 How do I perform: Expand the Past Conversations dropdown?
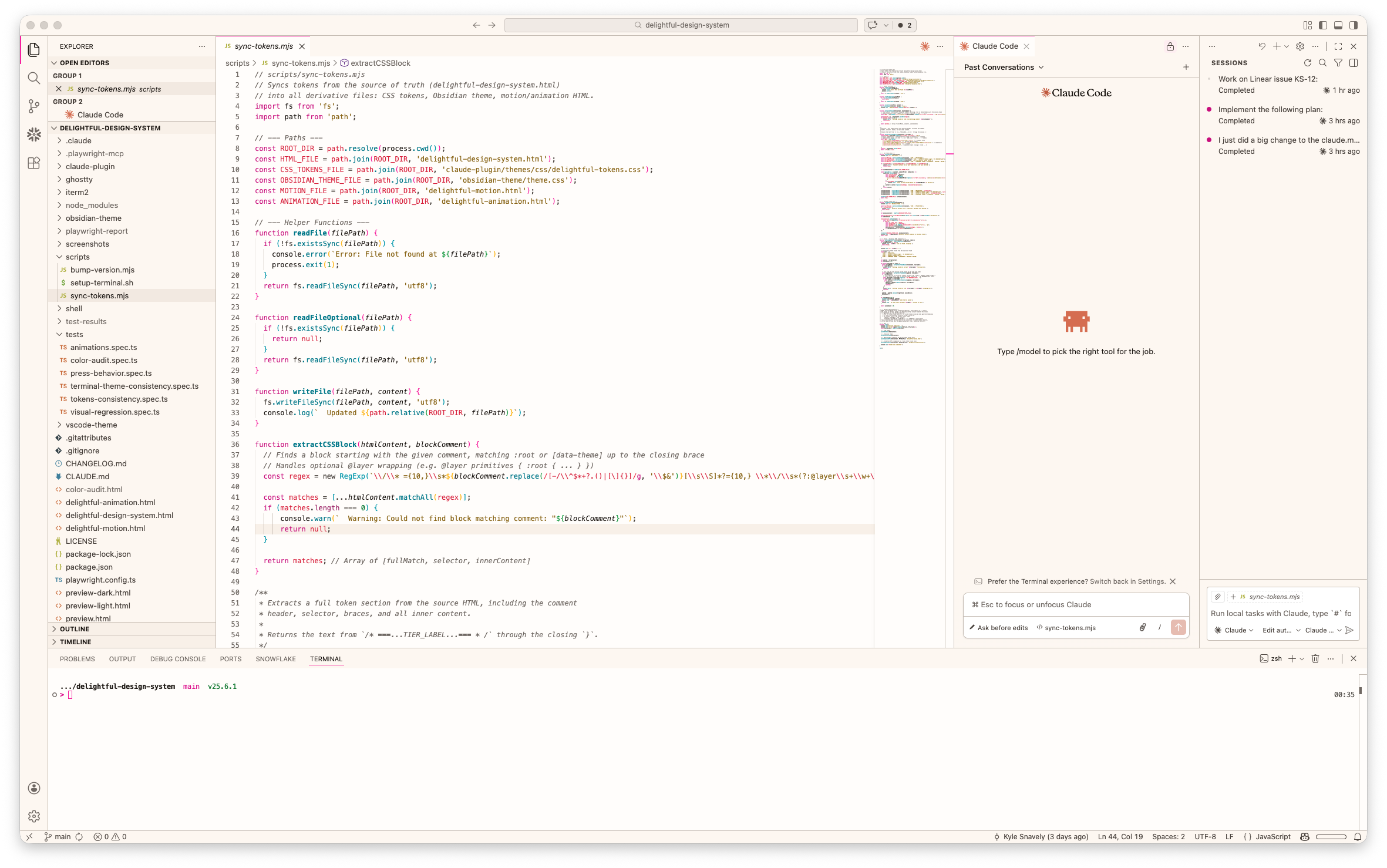coord(1003,67)
